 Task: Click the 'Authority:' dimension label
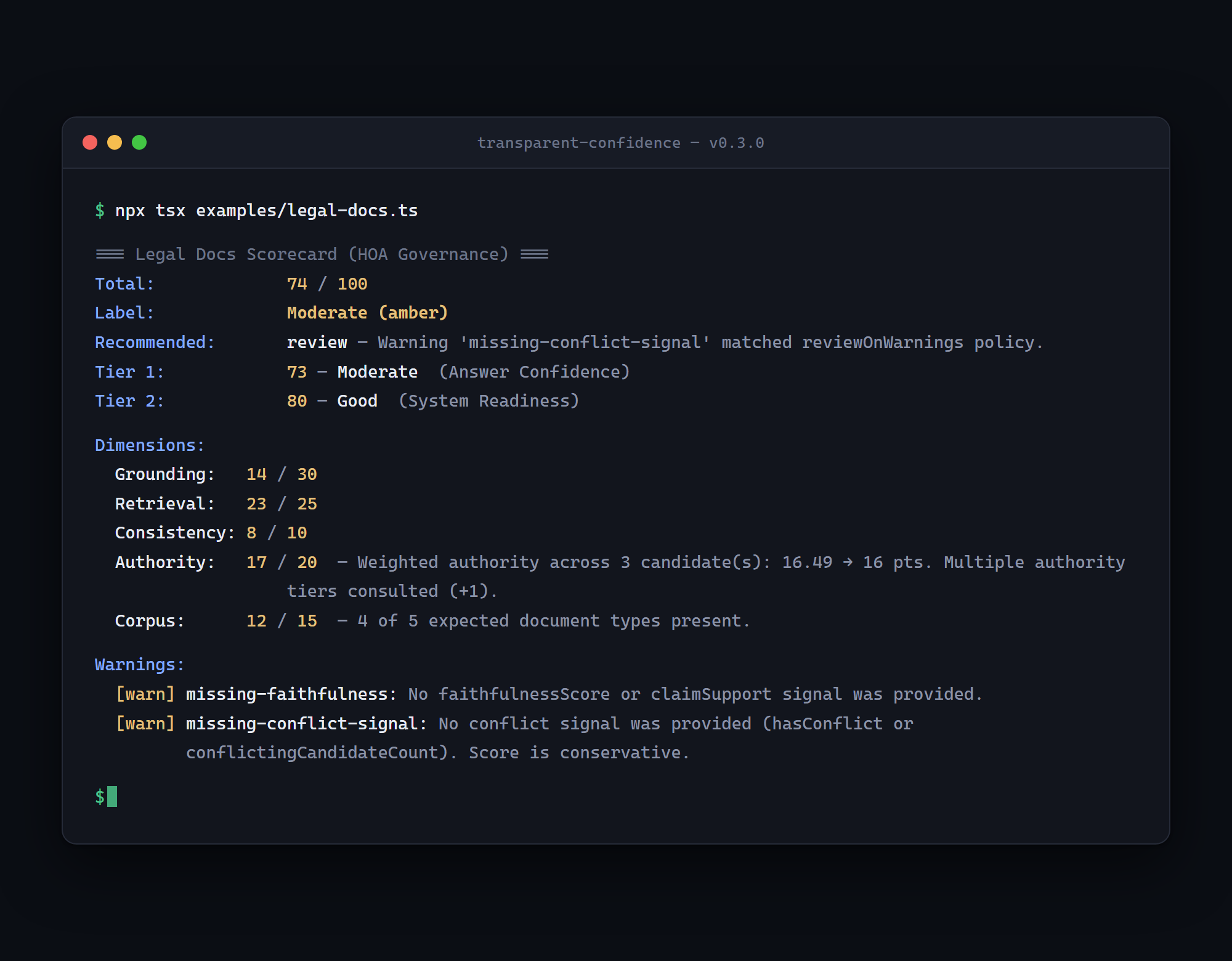click(x=165, y=562)
